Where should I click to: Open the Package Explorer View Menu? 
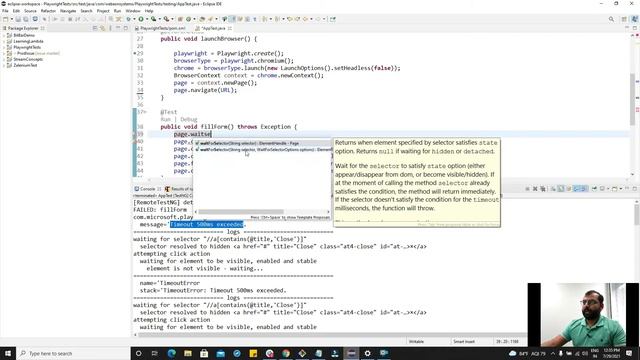pyautogui.click(x=110, y=28)
